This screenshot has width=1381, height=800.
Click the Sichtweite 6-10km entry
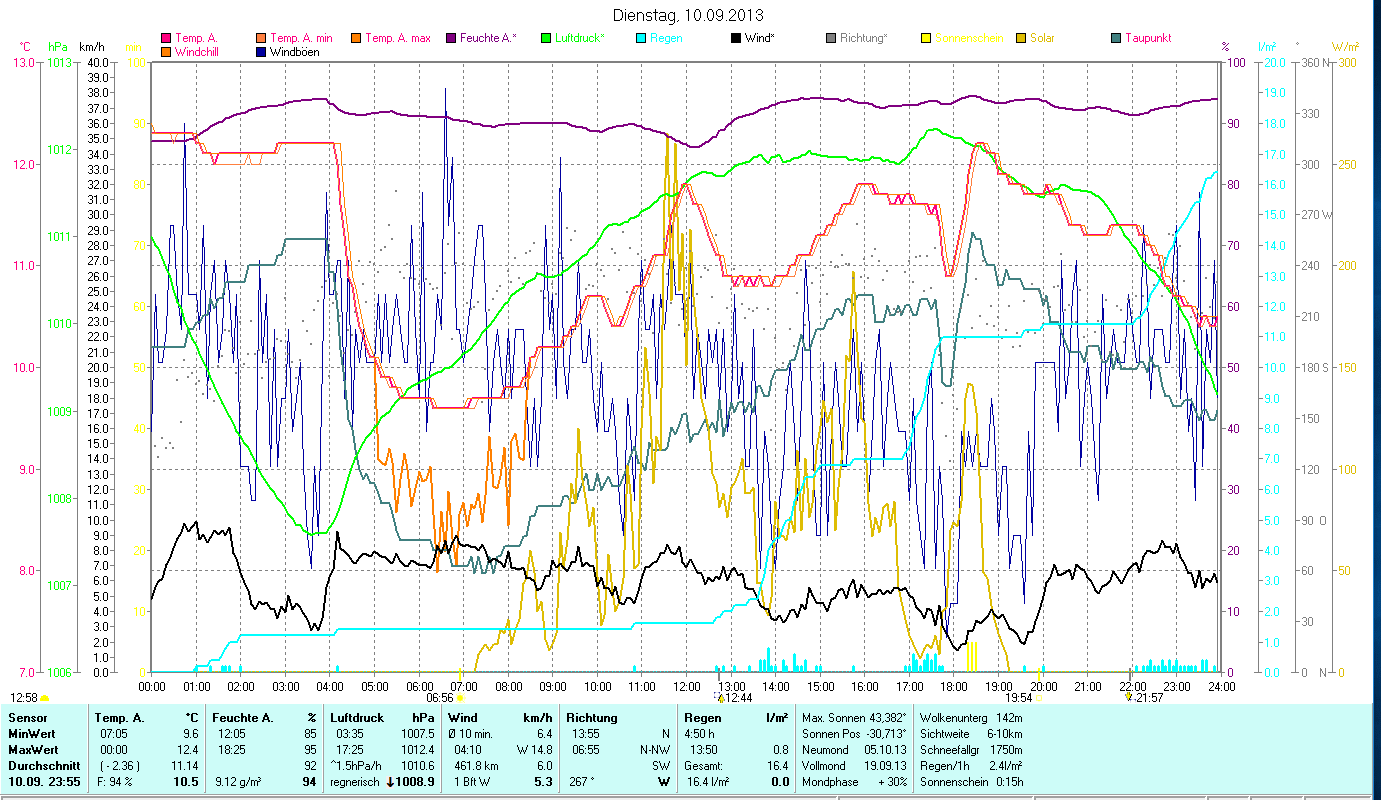pyautogui.click(x=971, y=734)
